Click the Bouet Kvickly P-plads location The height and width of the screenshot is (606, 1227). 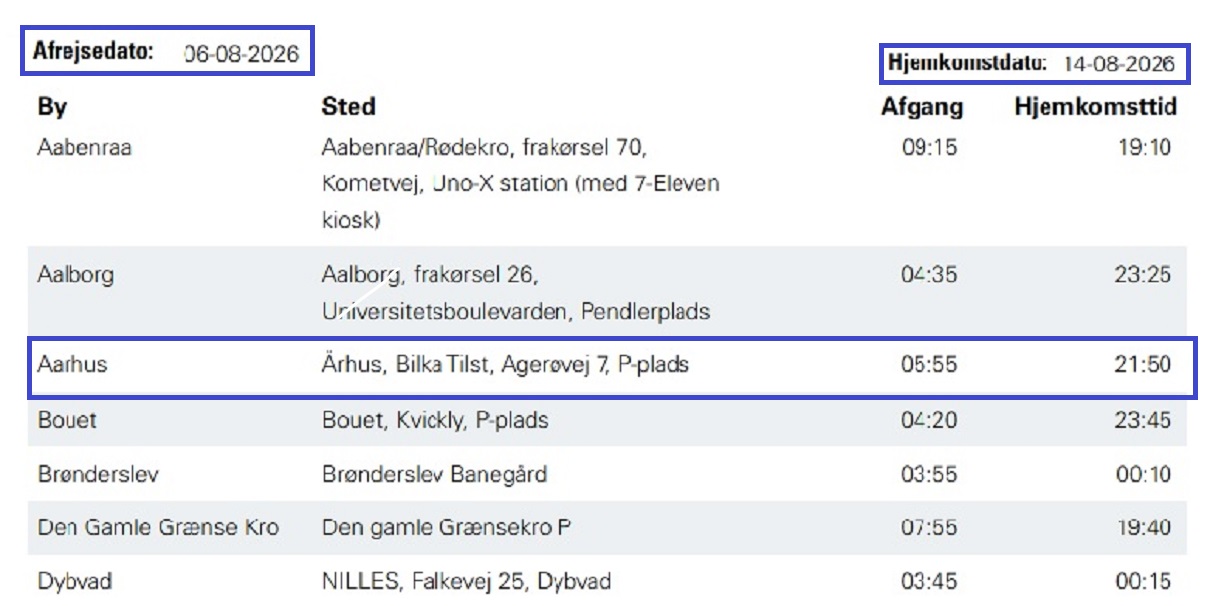coord(434,420)
